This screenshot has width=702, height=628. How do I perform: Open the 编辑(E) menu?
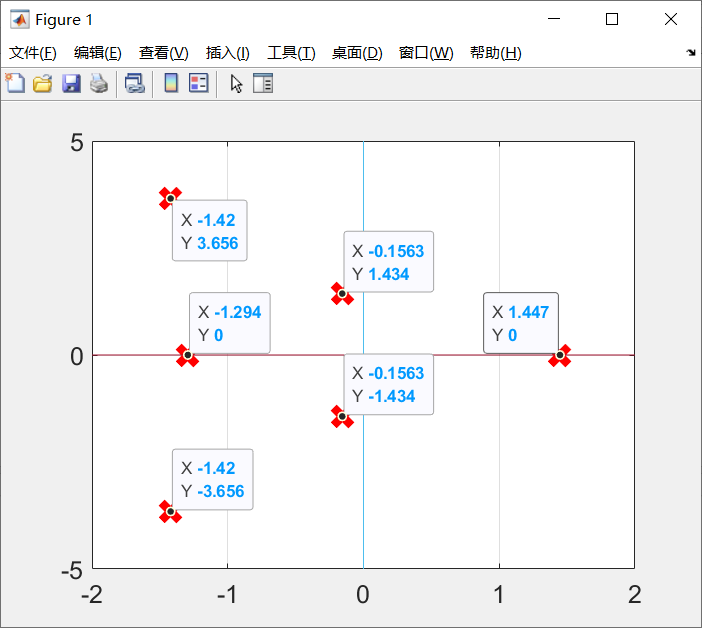point(98,53)
